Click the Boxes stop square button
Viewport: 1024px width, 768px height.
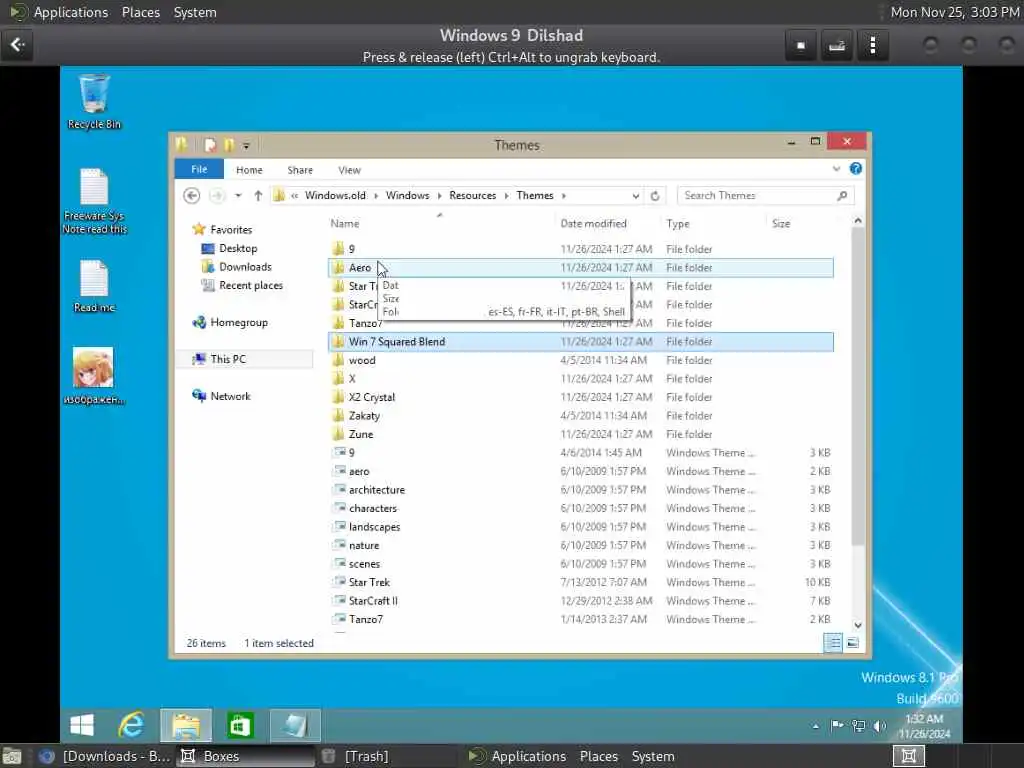pos(801,46)
